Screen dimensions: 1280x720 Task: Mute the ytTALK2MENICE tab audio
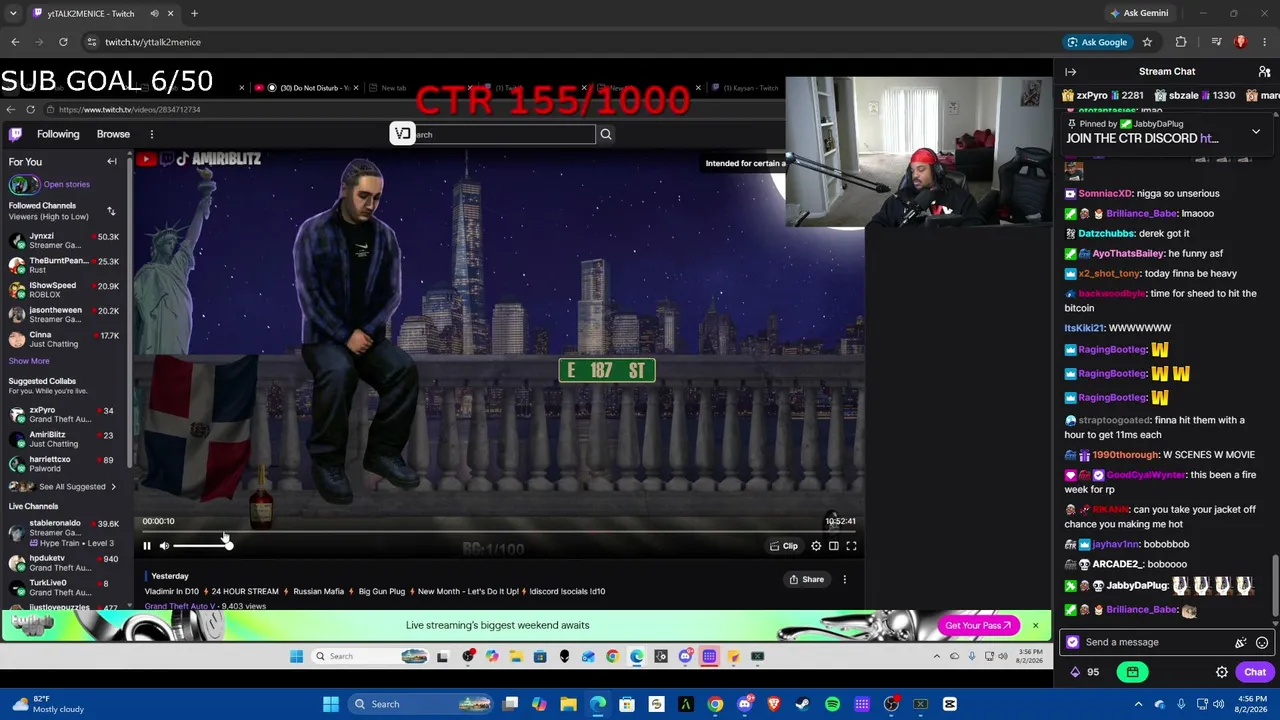pyautogui.click(x=154, y=14)
